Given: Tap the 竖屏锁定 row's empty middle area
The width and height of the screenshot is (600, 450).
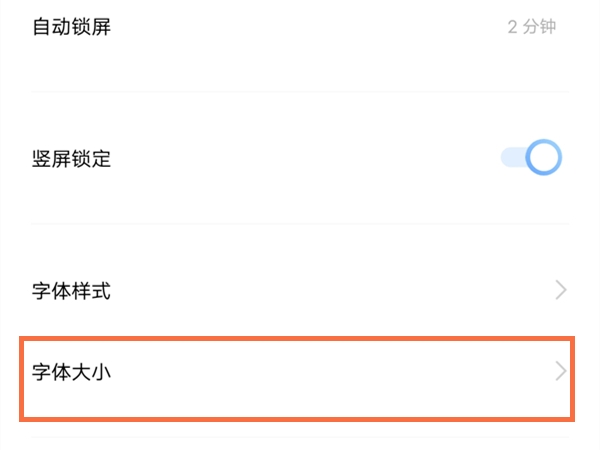Looking at the screenshot, I should pyautogui.click(x=300, y=159).
